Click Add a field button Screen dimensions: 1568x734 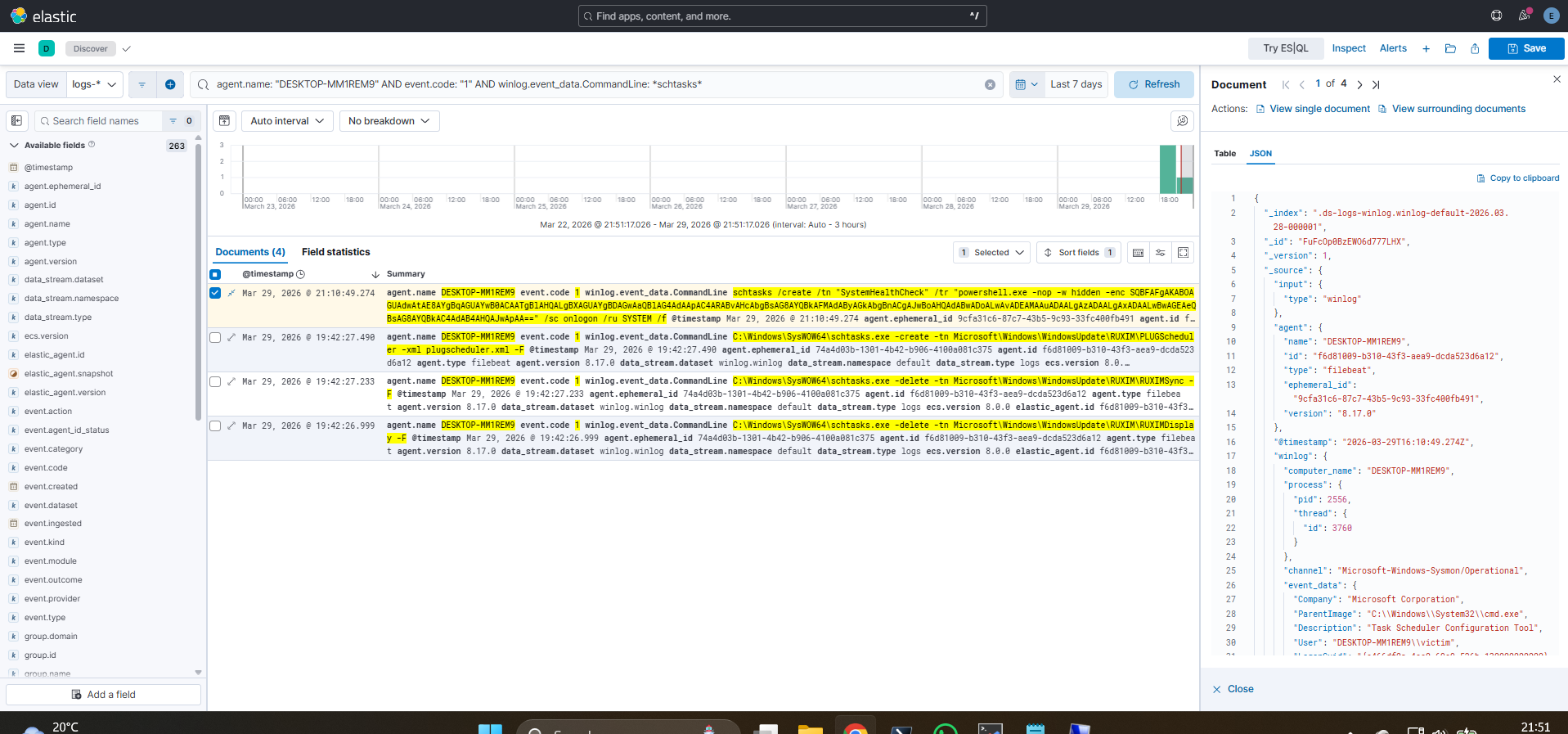tap(104, 695)
